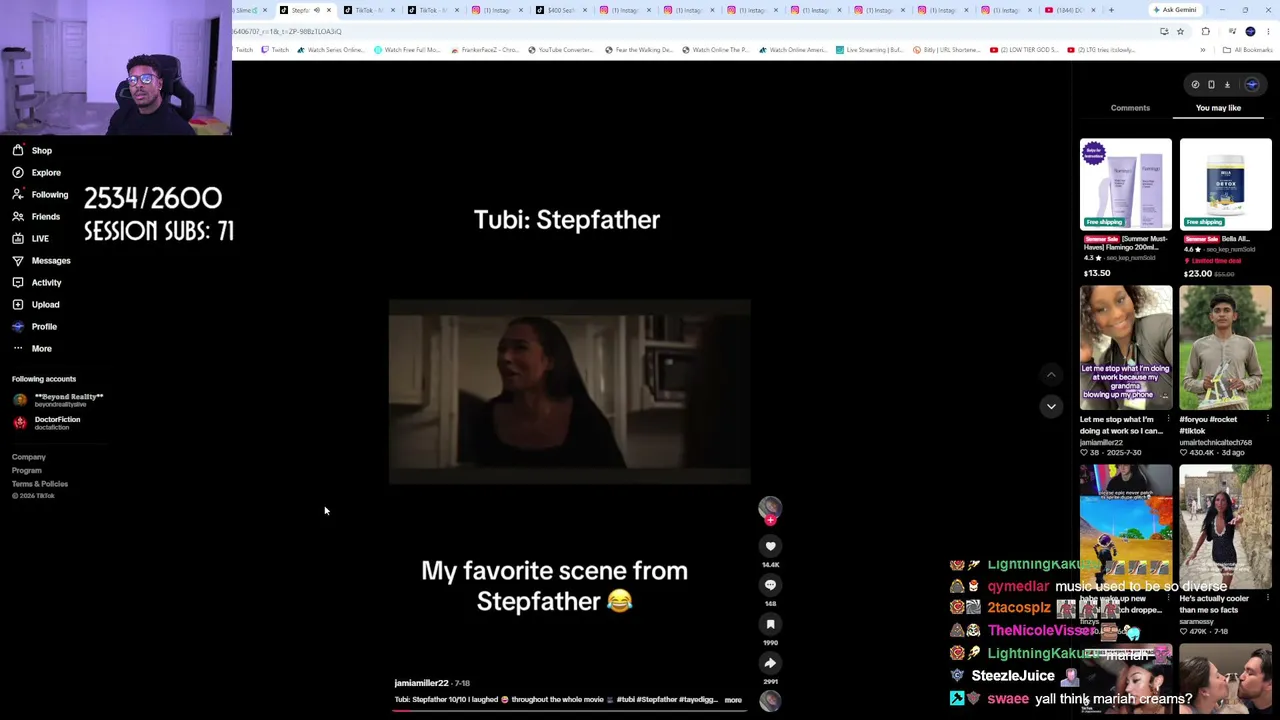
Task: Click the $23.00 product price
Action: click(1198, 273)
